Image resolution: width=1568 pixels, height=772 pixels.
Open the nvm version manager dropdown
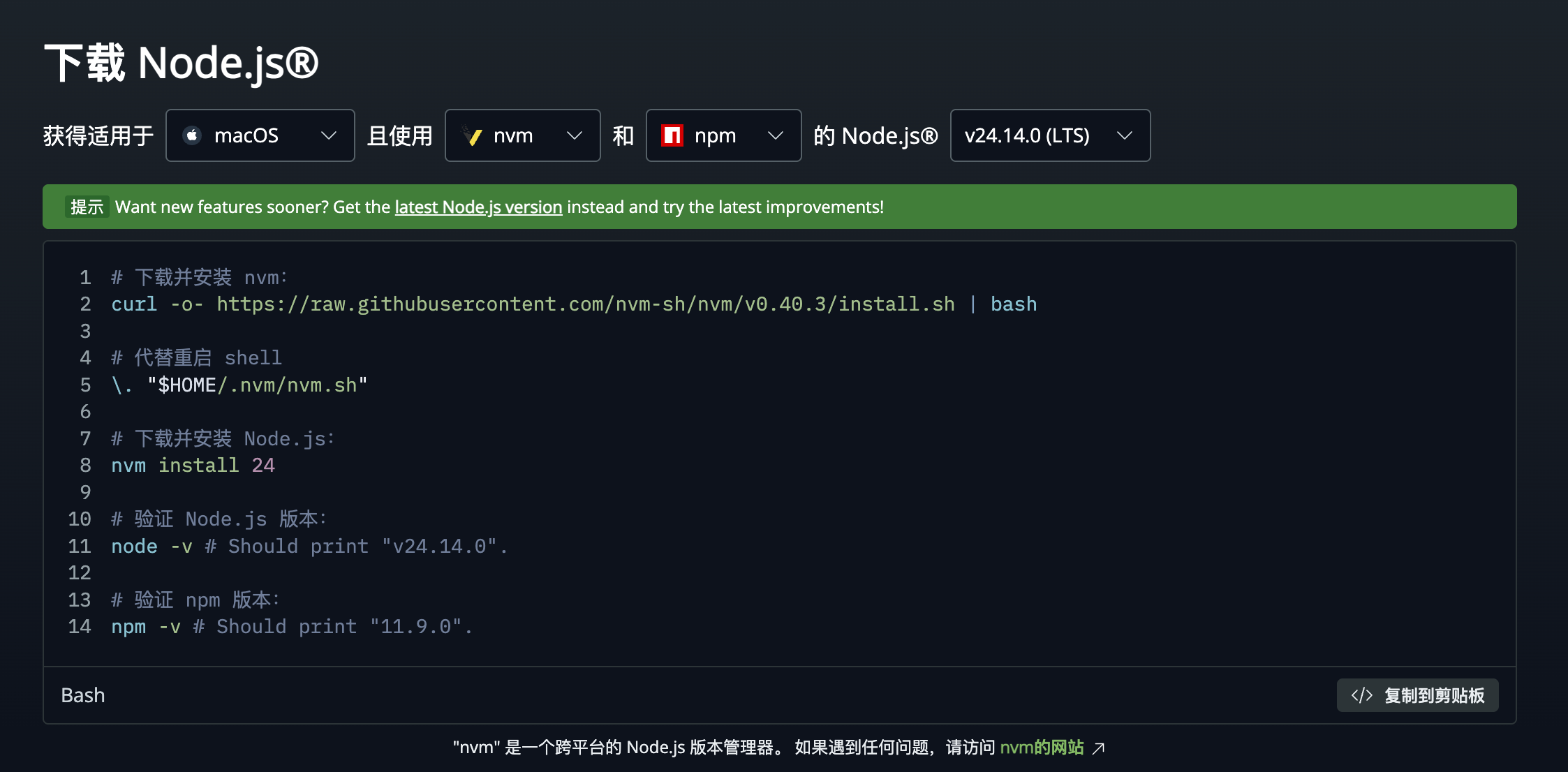click(x=523, y=135)
